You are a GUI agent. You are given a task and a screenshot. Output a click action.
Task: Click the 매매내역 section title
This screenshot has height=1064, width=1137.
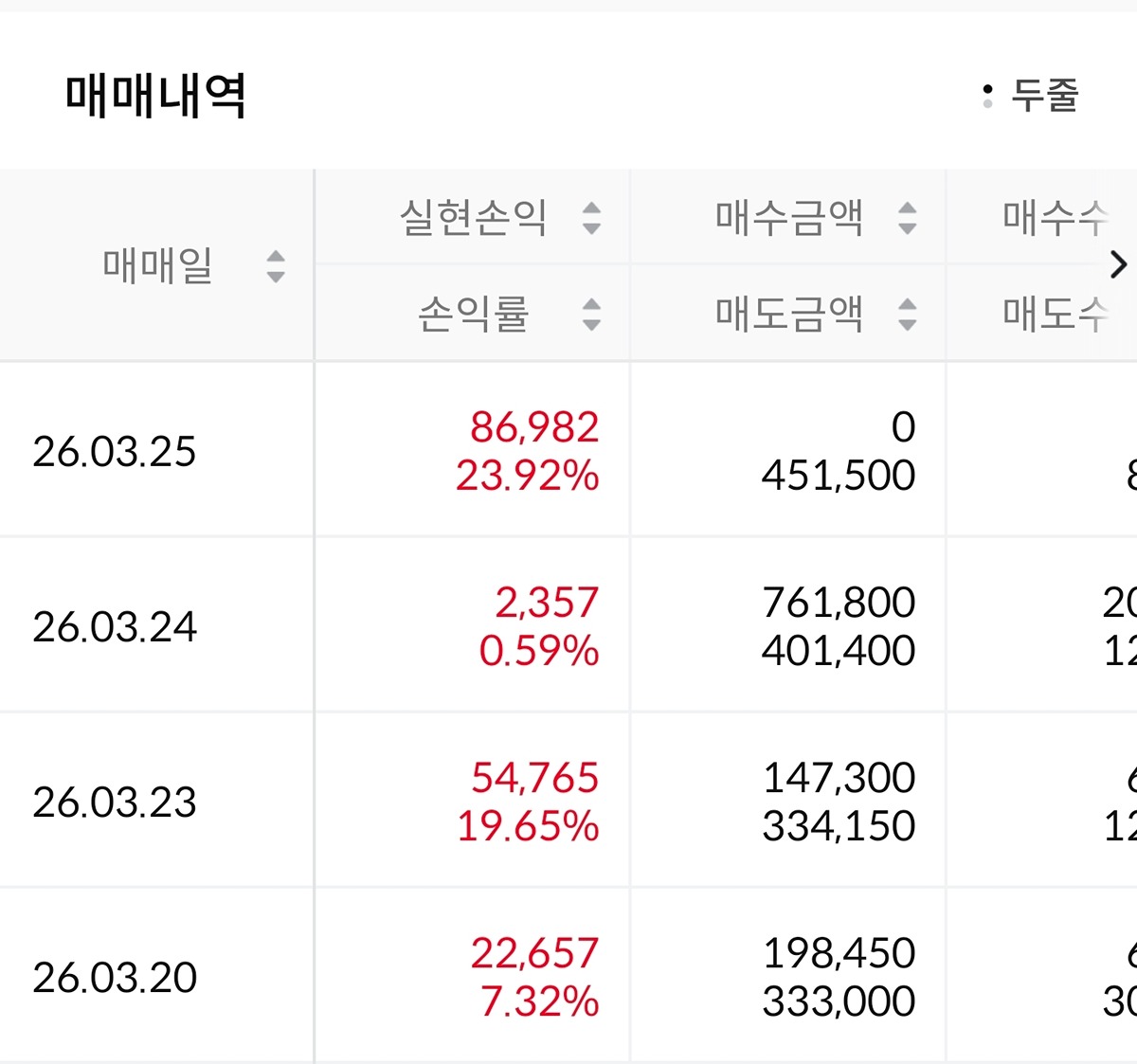pos(156,96)
